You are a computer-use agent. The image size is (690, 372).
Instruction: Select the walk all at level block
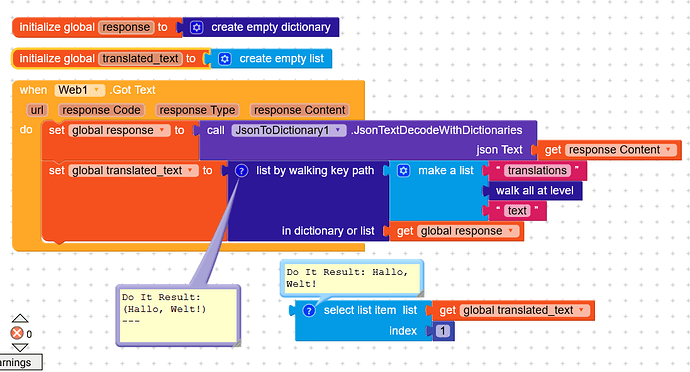(x=534, y=191)
